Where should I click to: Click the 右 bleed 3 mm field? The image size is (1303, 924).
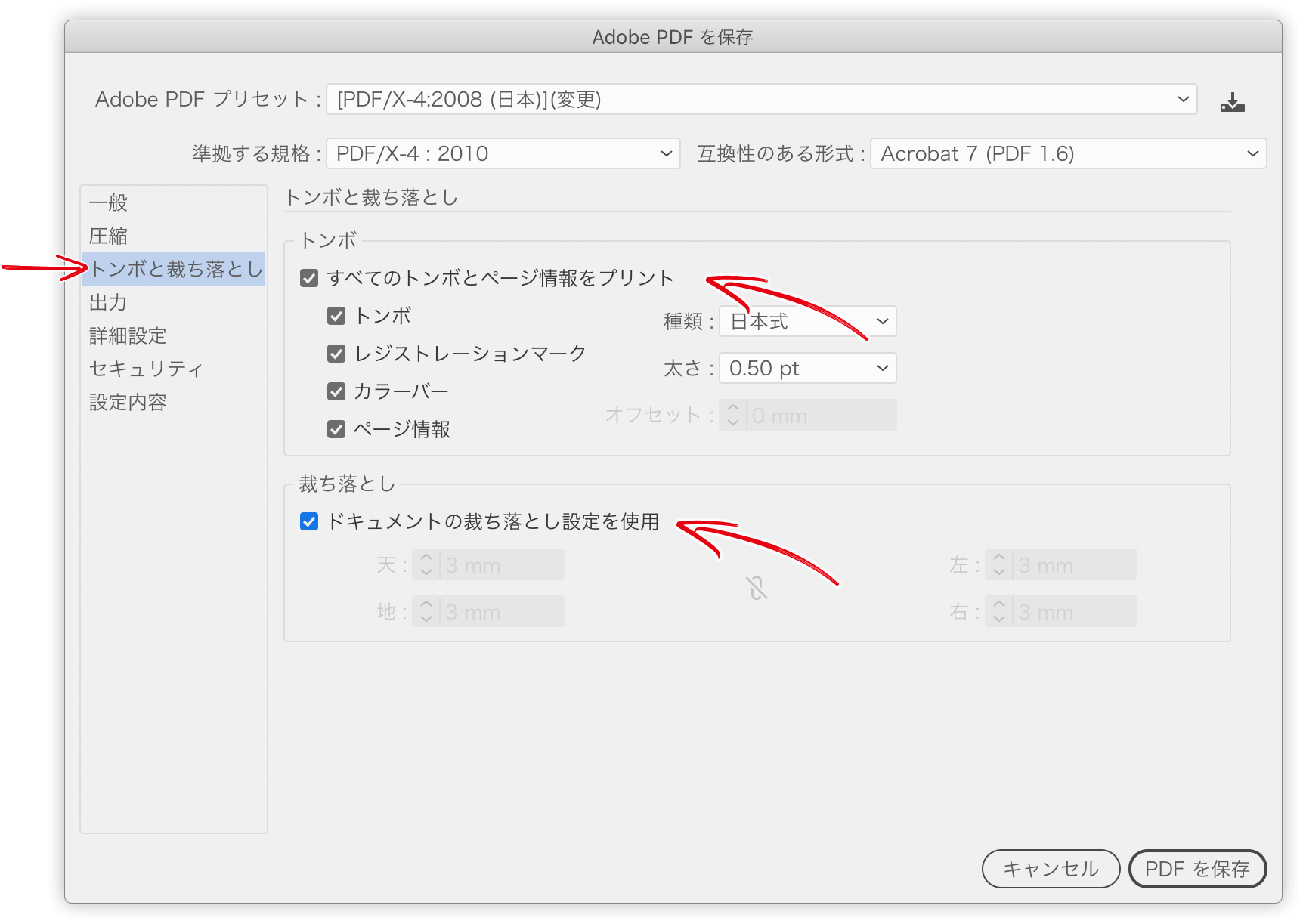(1075, 611)
